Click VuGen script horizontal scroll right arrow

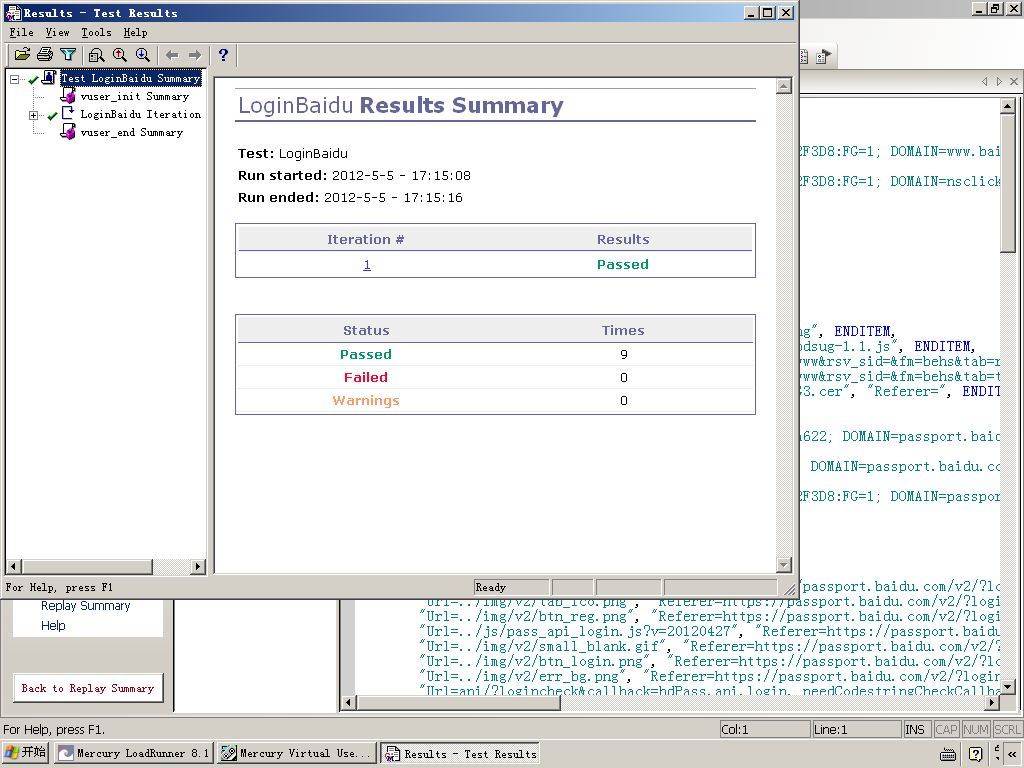click(x=992, y=703)
